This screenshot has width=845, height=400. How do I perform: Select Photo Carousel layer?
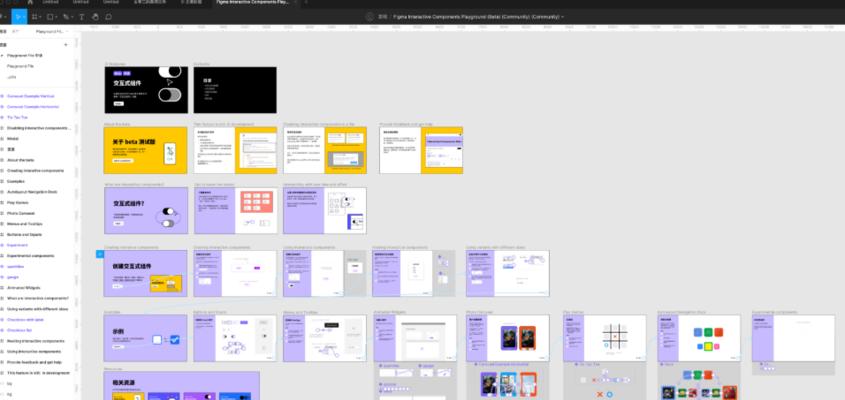21,213
